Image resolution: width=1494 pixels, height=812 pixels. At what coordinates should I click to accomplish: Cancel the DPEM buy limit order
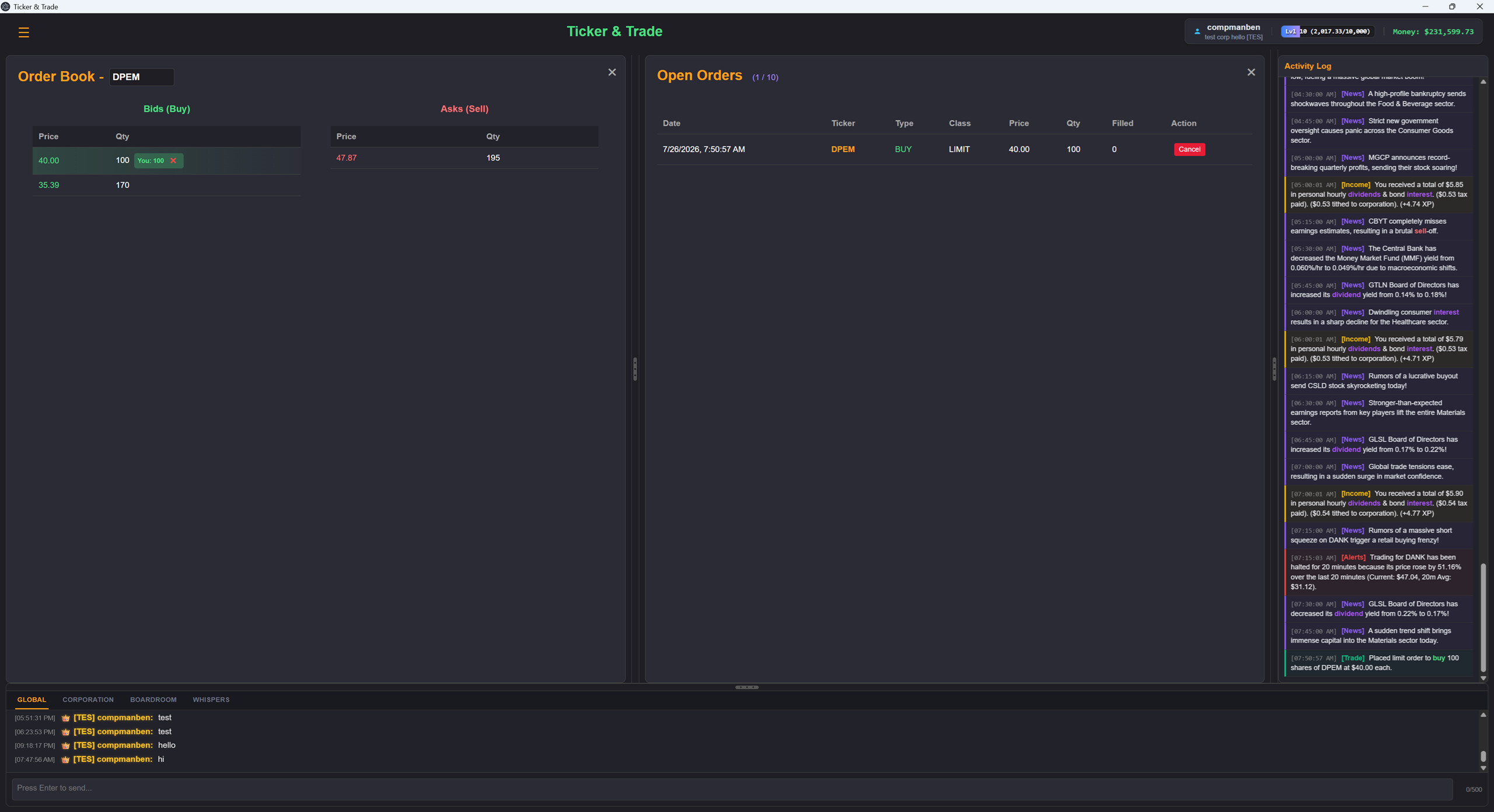(1189, 149)
